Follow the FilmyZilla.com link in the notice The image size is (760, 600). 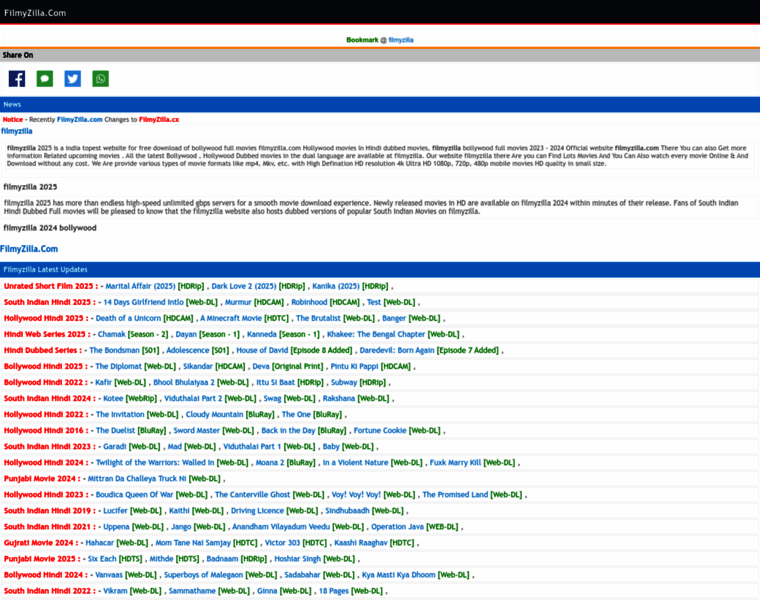79,120
